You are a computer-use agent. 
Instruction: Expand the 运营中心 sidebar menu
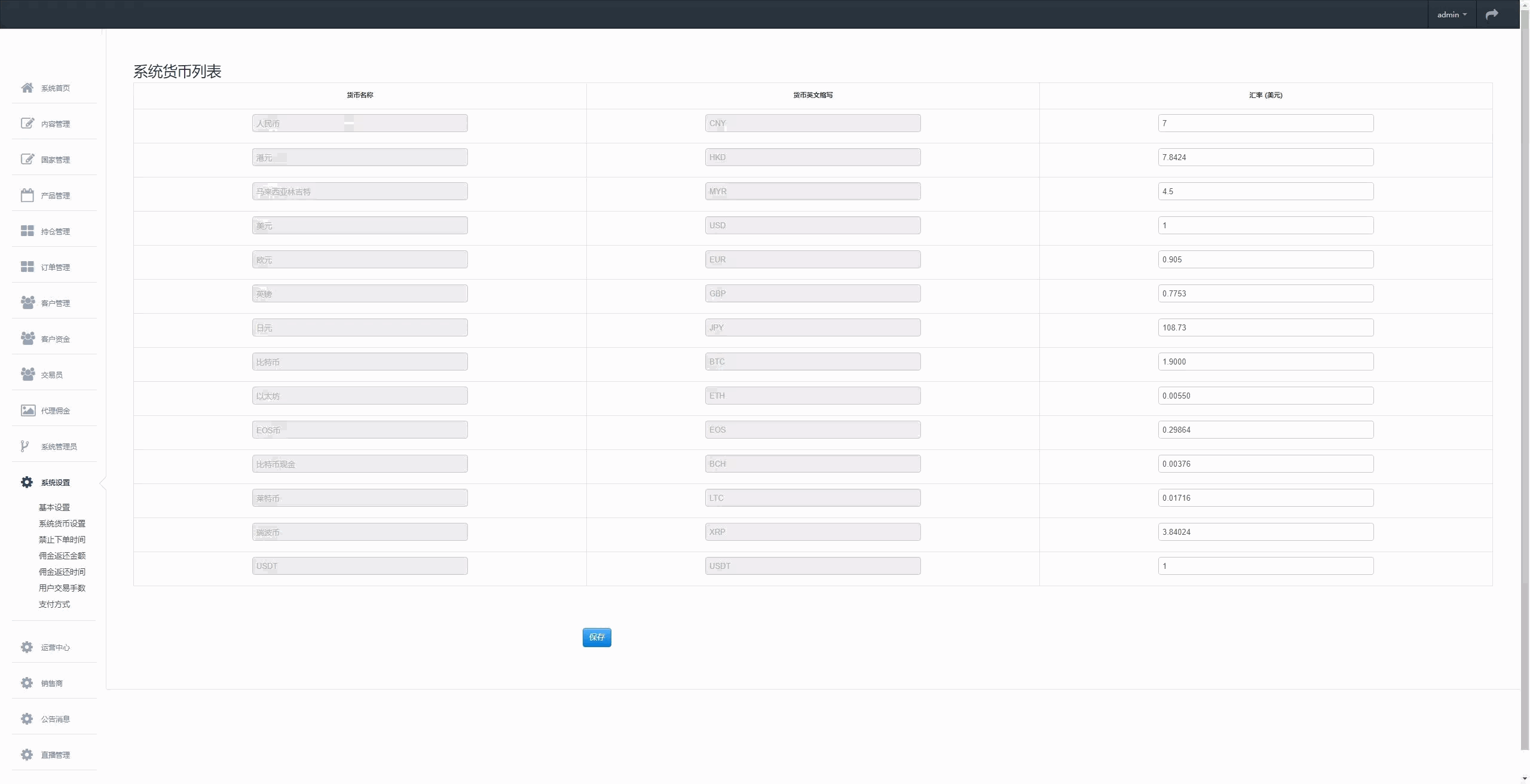coord(55,647)
